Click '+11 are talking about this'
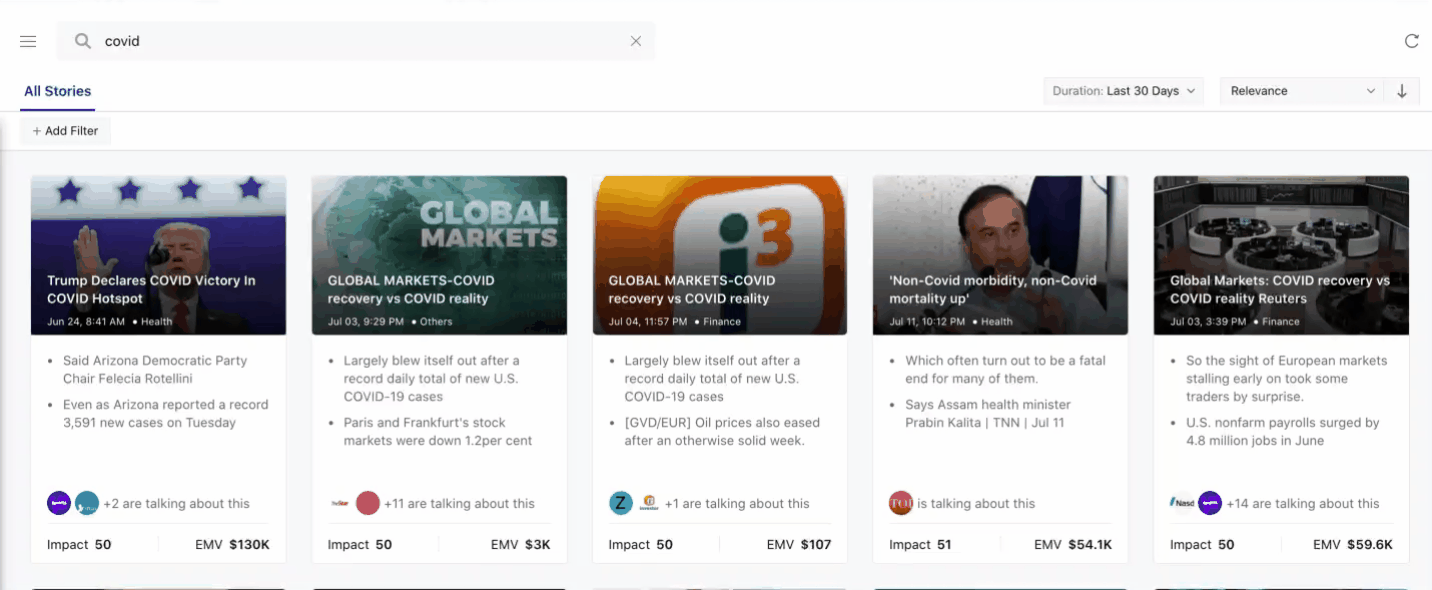 click(459, 504)
